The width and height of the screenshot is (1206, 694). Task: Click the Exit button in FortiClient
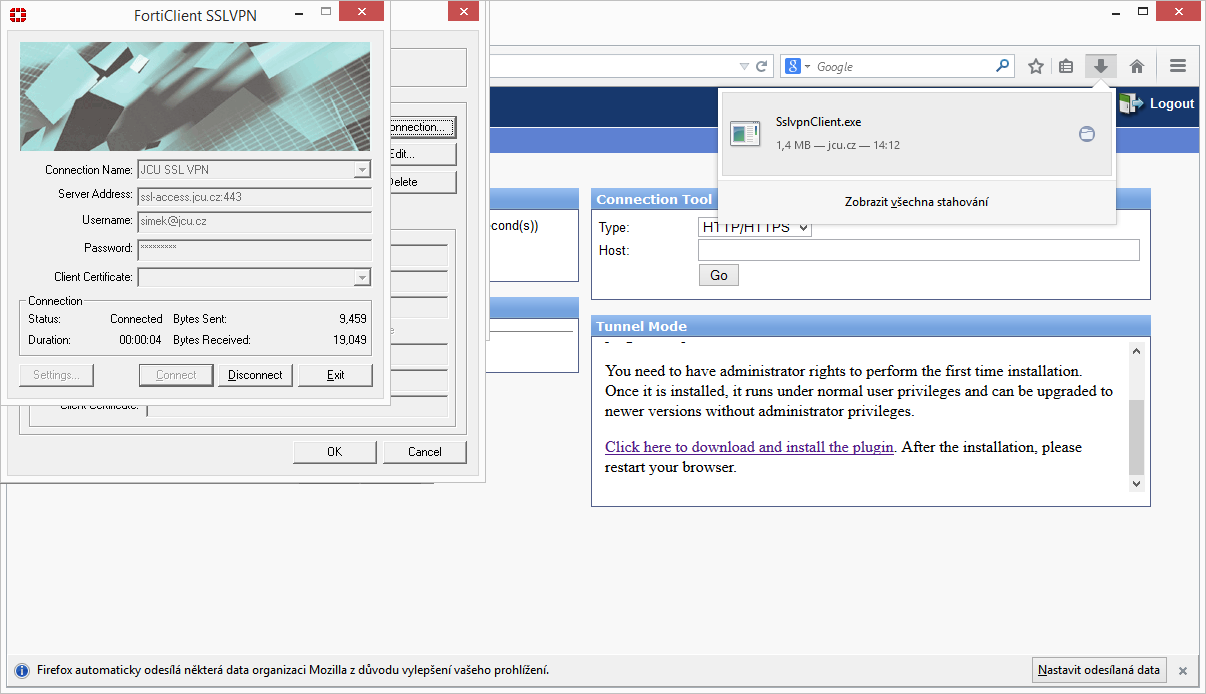click(x=335, y=375)
